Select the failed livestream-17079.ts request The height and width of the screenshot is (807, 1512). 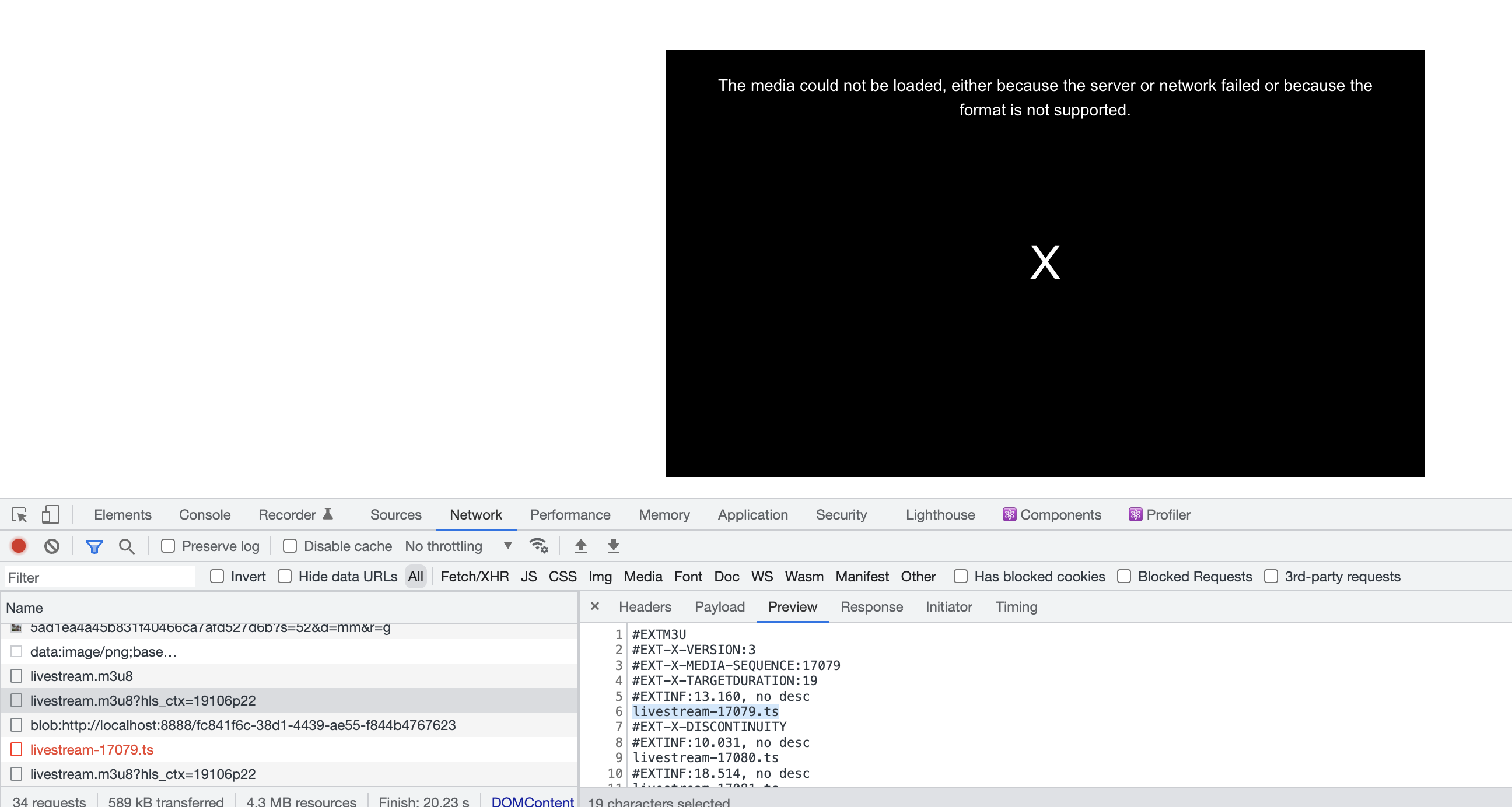92,749
